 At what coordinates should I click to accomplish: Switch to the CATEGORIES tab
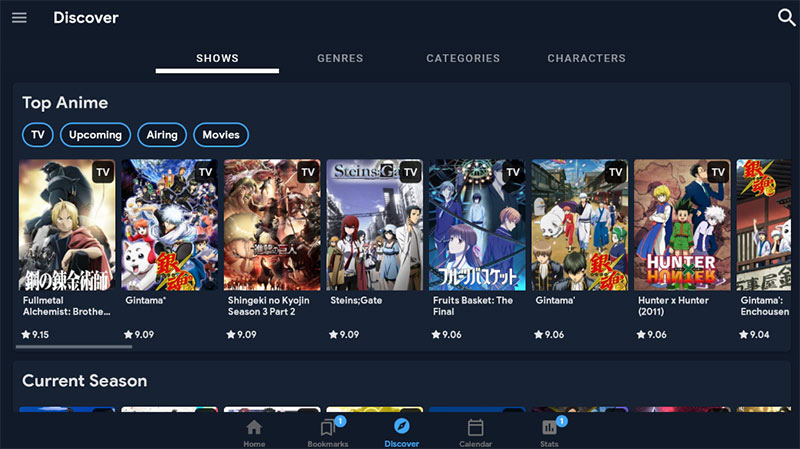463,58
